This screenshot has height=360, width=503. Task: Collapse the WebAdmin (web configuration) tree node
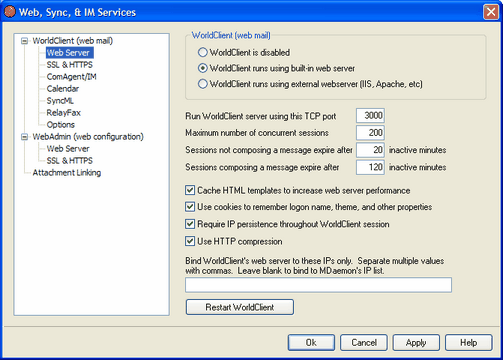click(x=24, y=137)
